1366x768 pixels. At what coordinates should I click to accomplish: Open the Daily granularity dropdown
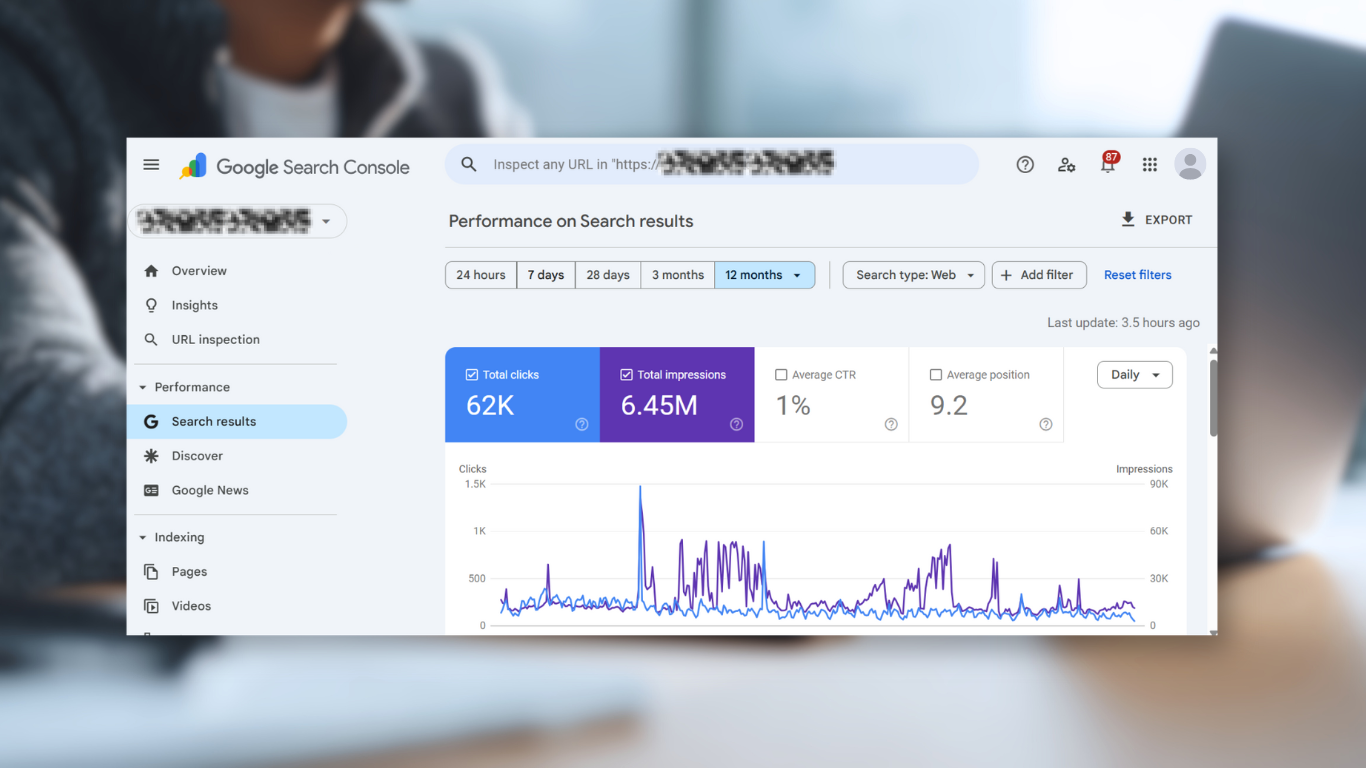point(1134,375)
